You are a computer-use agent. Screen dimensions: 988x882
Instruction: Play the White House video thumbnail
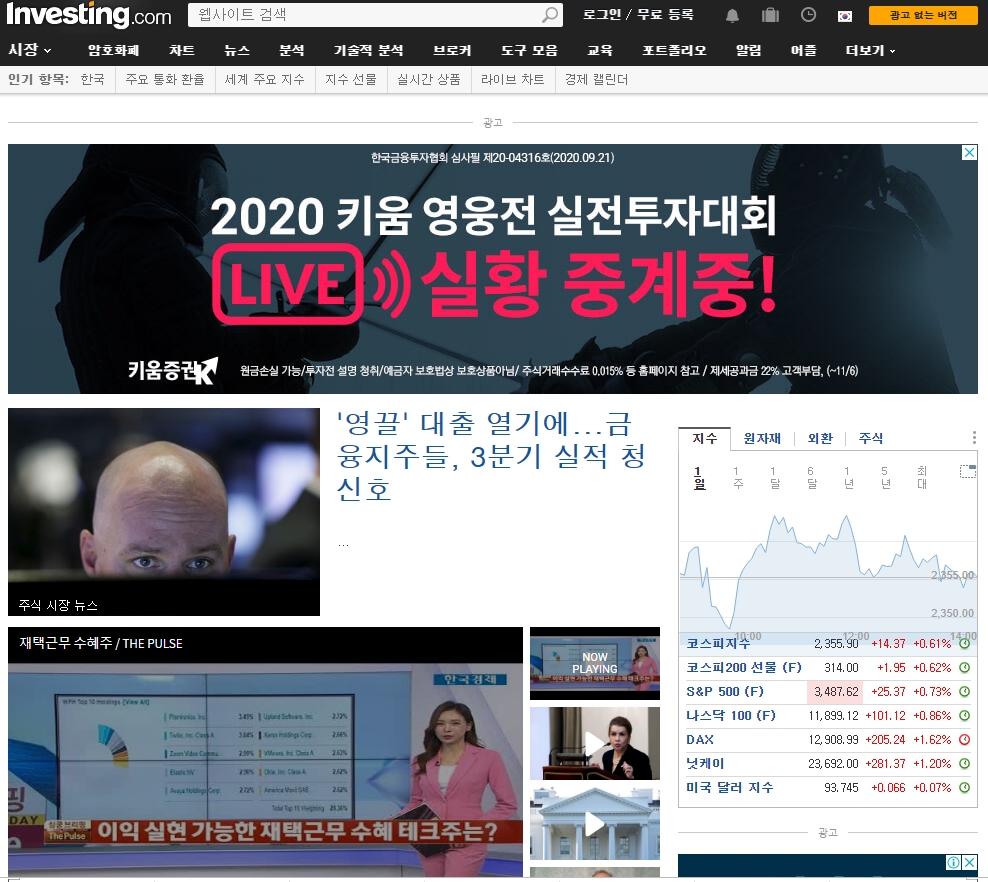(x=595, y=823)
